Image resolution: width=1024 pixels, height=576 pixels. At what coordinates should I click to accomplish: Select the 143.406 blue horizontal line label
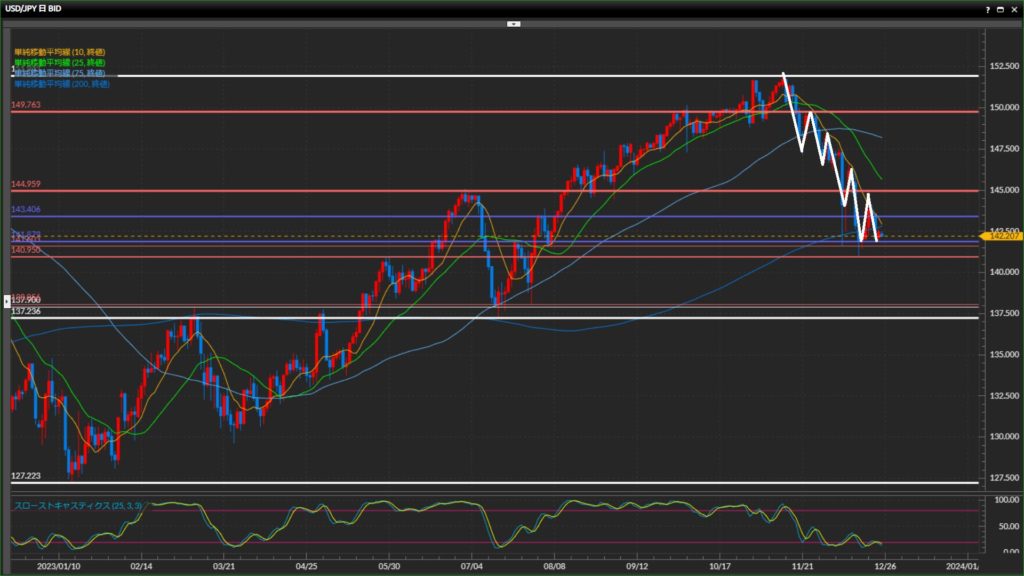pos(26,209)
